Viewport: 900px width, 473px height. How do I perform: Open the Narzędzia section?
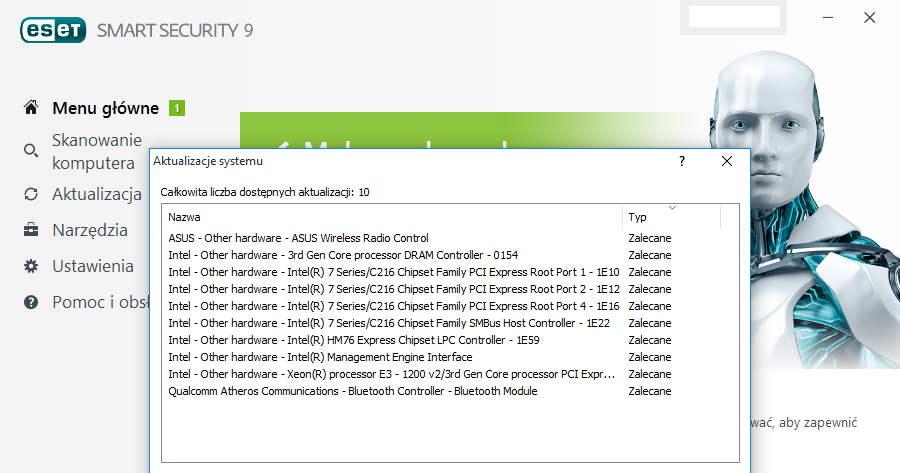click(x=90, y=230)
